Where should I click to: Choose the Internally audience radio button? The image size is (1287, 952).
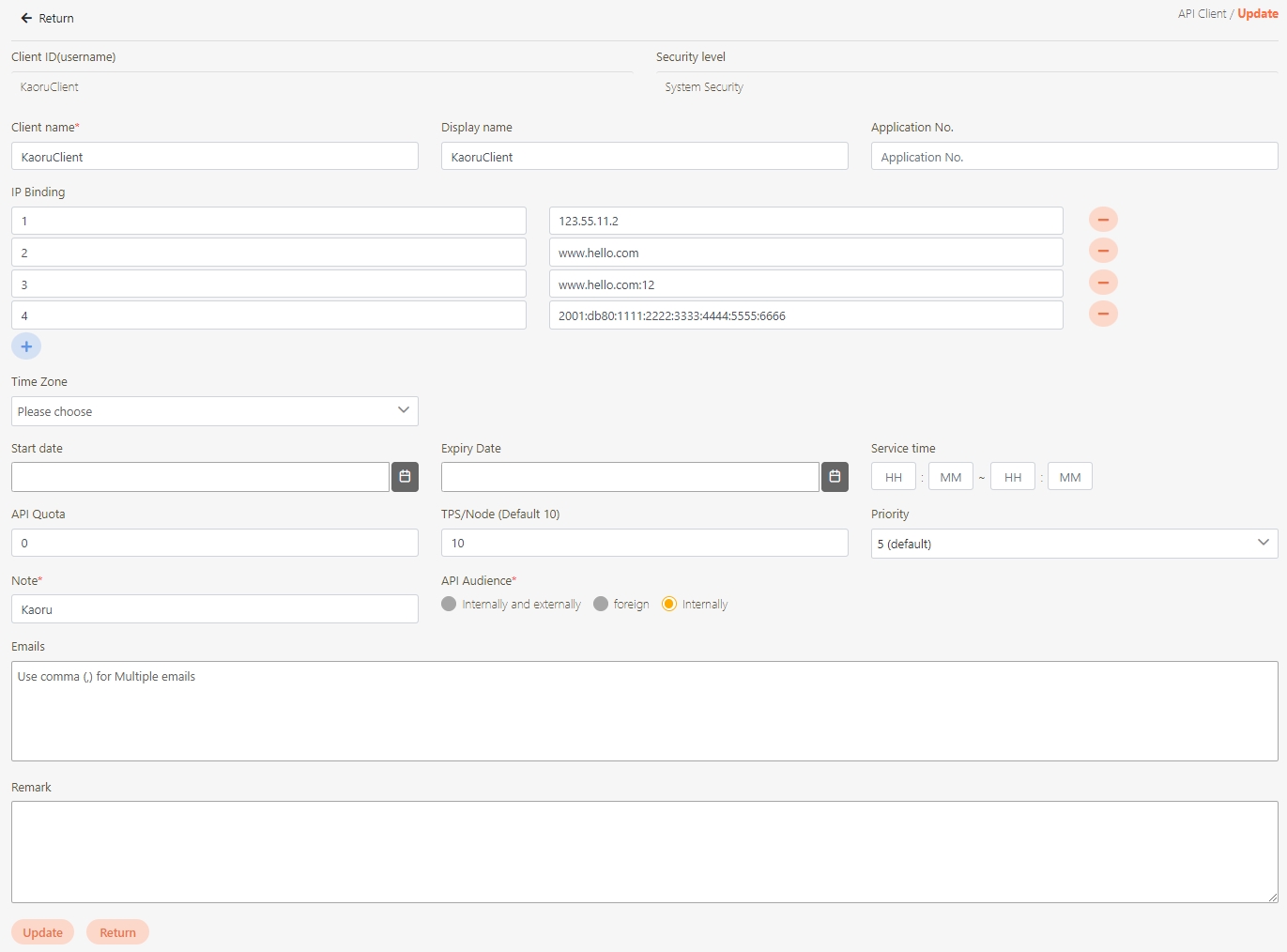coord(669,604)
